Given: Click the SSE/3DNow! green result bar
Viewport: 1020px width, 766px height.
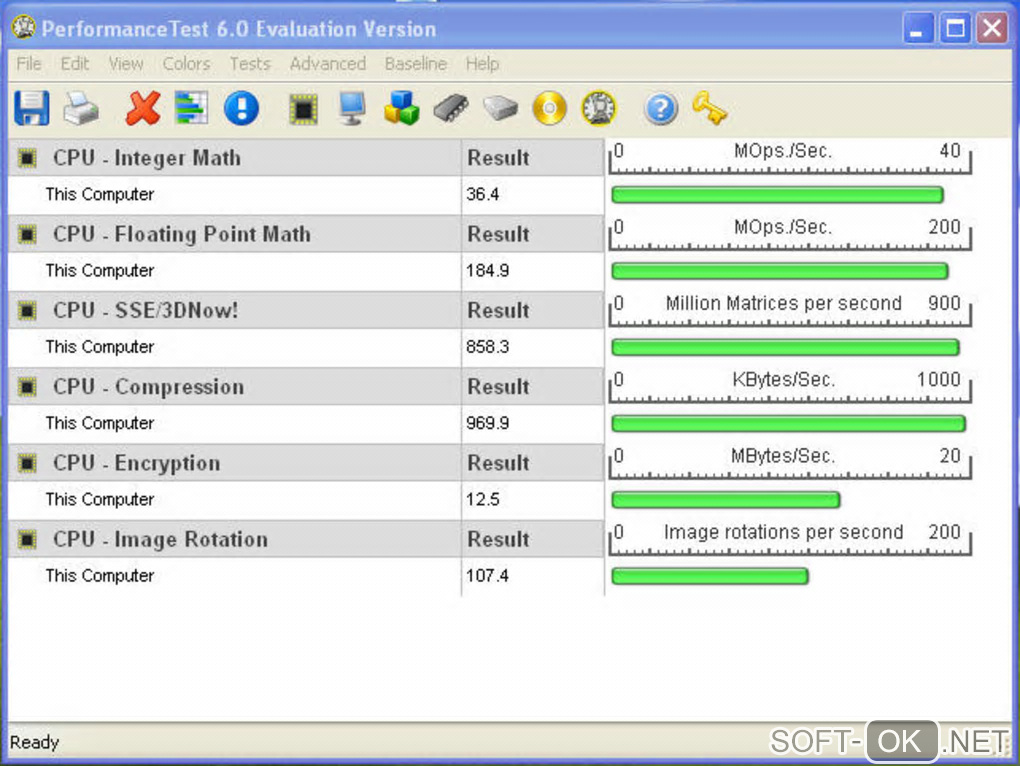Looking at the screenshot, I should point(785,347).
